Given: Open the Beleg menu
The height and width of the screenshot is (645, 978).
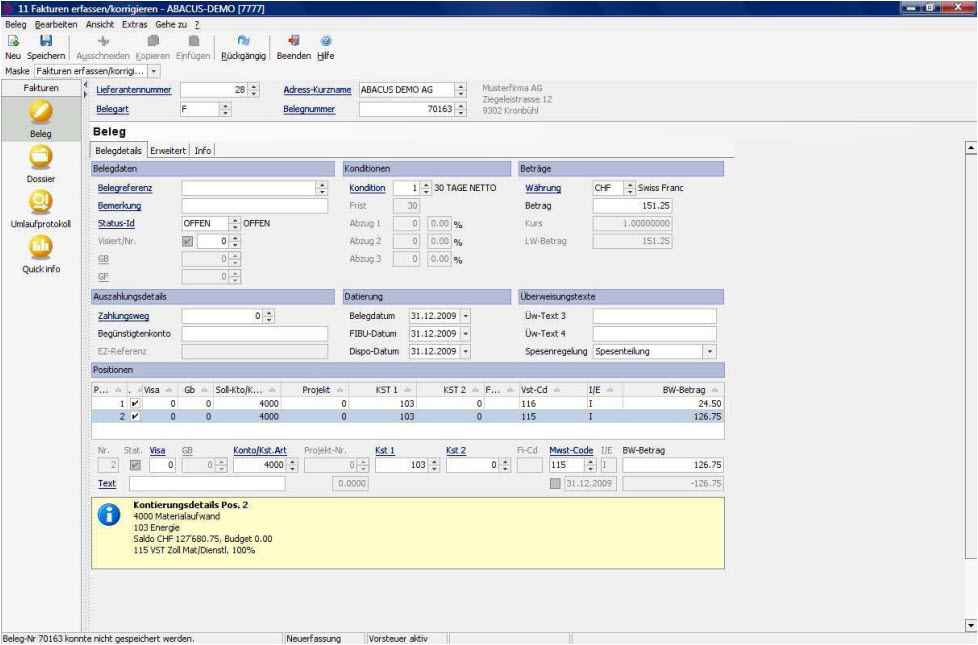Looking at the screenshot, I should [16, 24].
